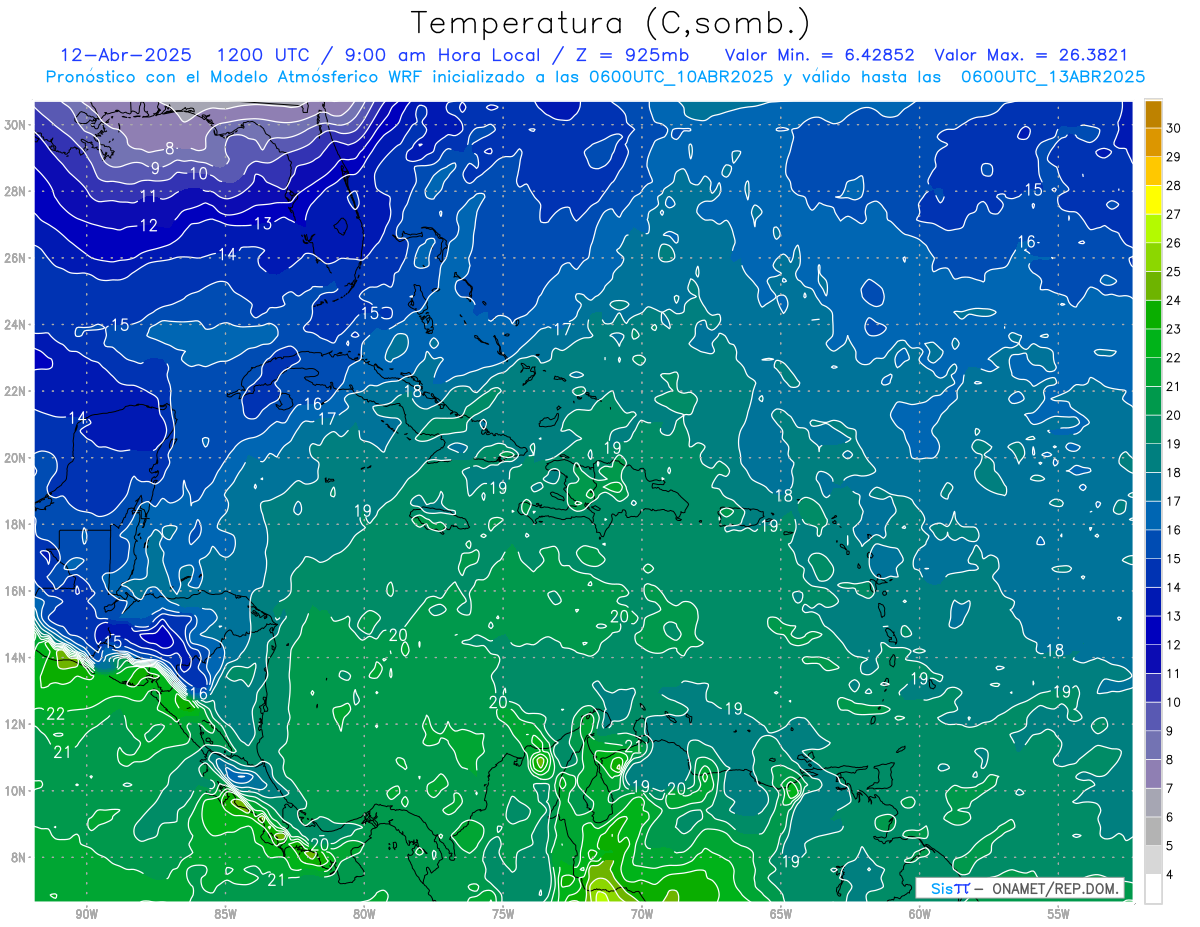Click the 12N latitude axis label
This screenshot has height=927, width=1200.
[x=17, y=724]
